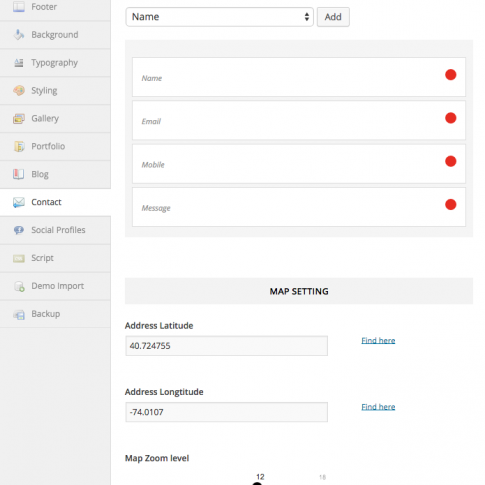The image size is (485, 485).
Task: Click the Styling palette icon
Action: pyautogui.click(x=19, y=90)
